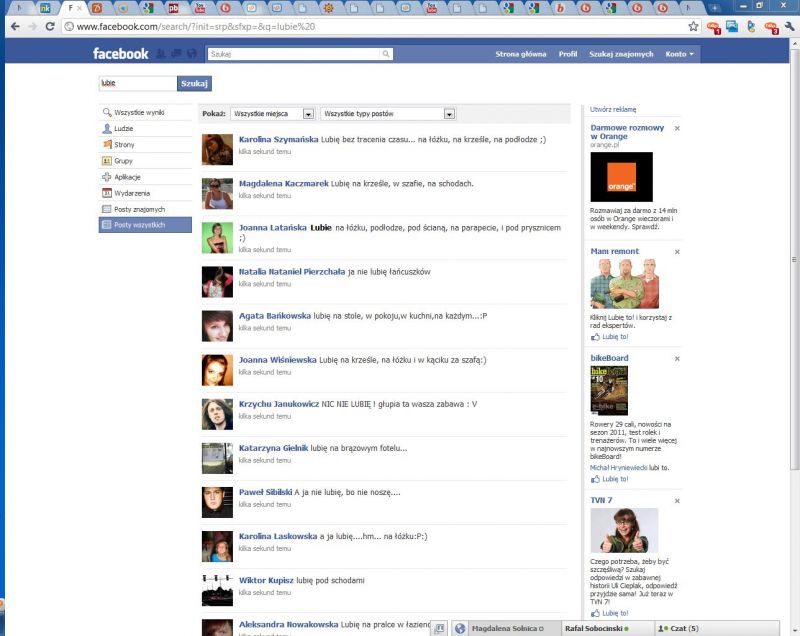Open the Orange logo ad image

621,177
